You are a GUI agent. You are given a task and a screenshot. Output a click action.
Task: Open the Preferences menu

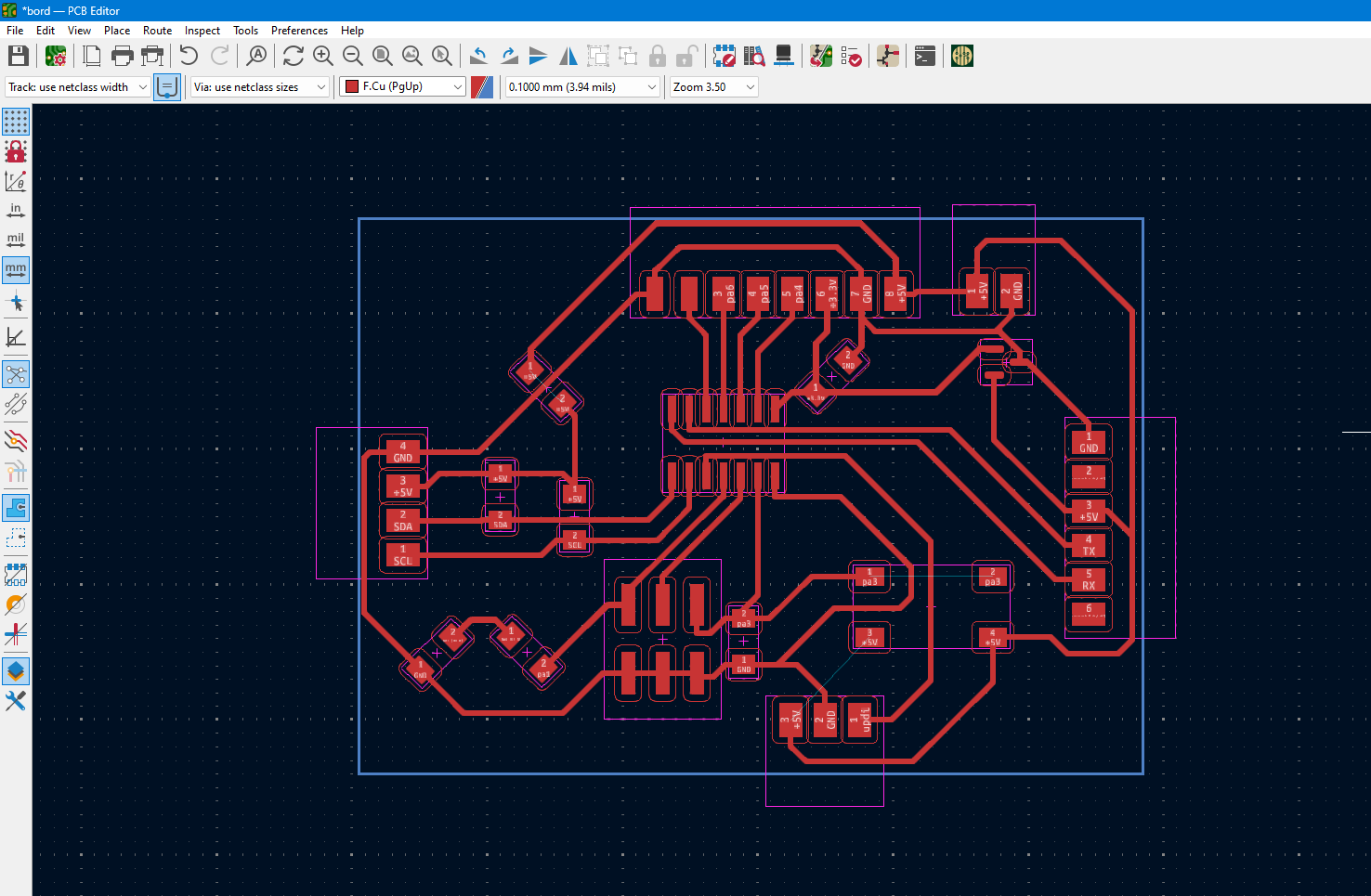pos(299,31)
